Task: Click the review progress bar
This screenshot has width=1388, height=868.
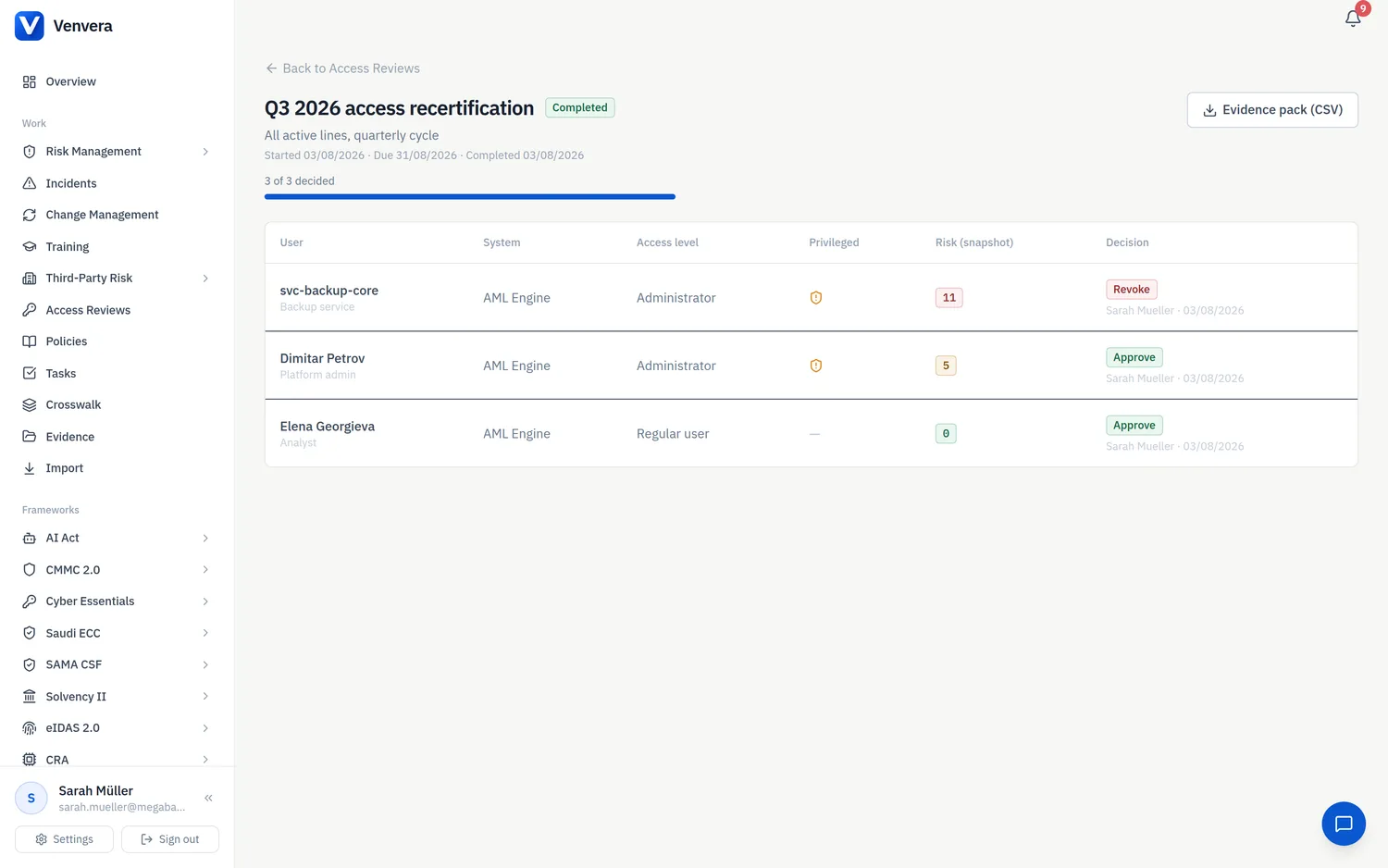Action: click(x=470, y=197)
